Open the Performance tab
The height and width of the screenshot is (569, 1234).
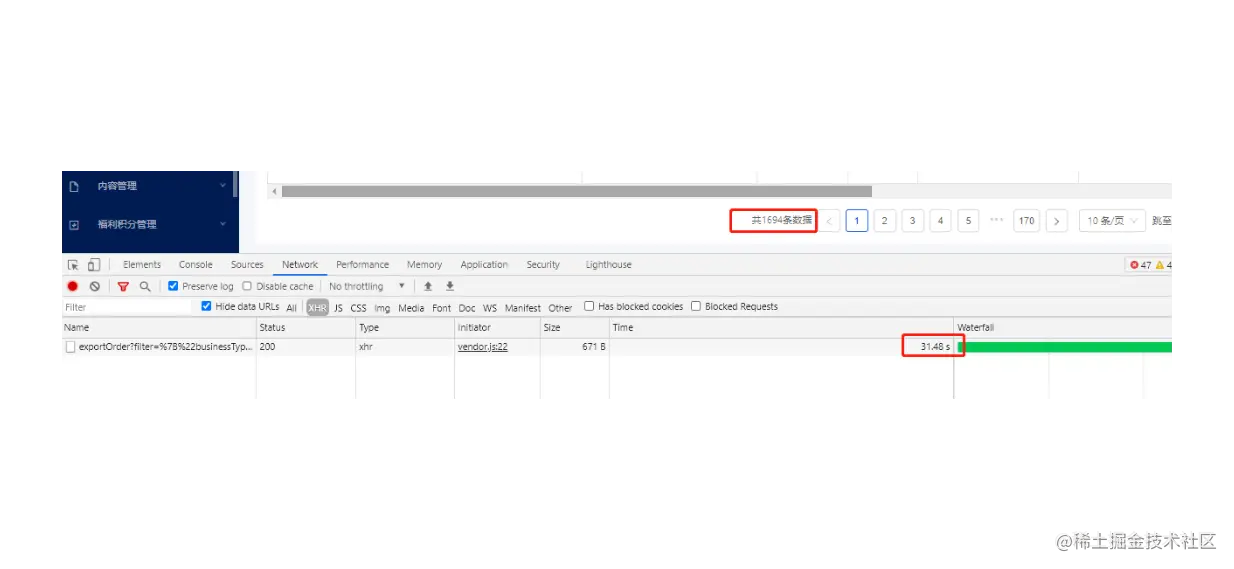pos(362,265)
